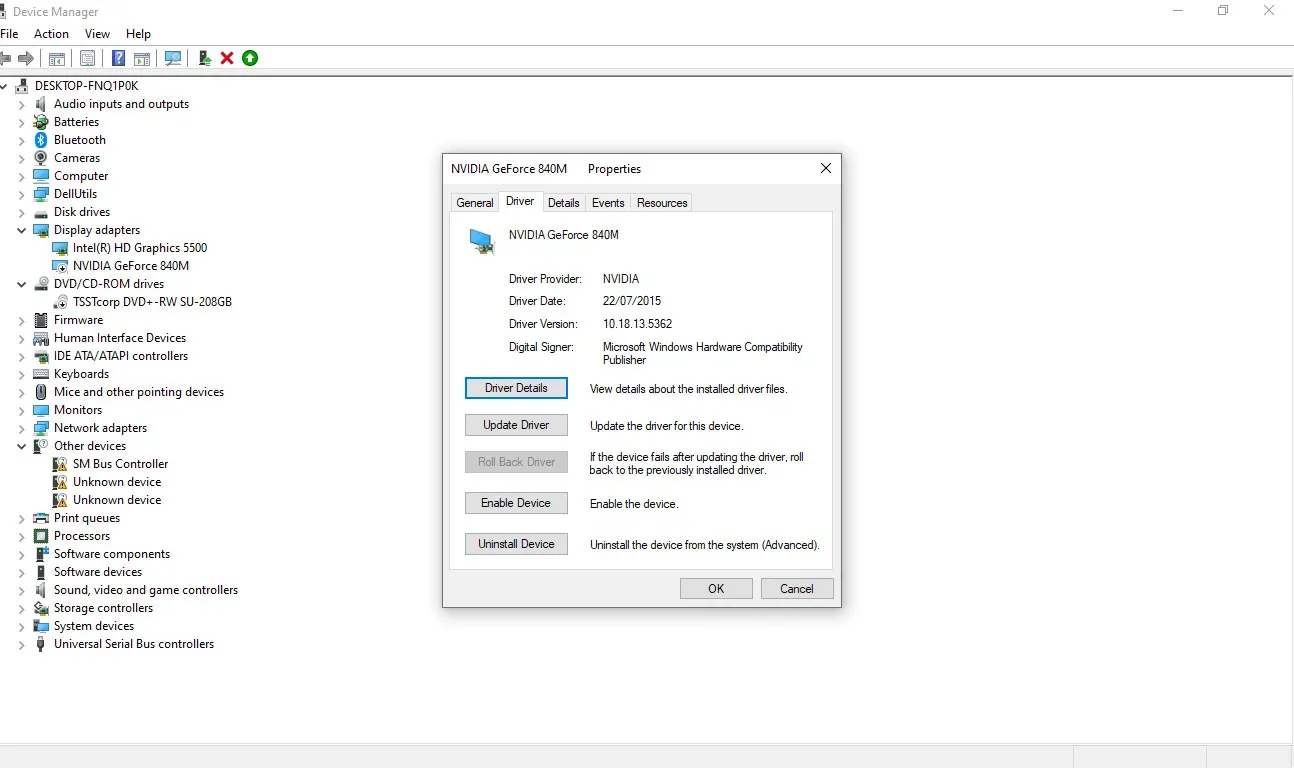The image size is (1294, 768).
Task: Open the Action menu
Action: (x=52, y=34)
